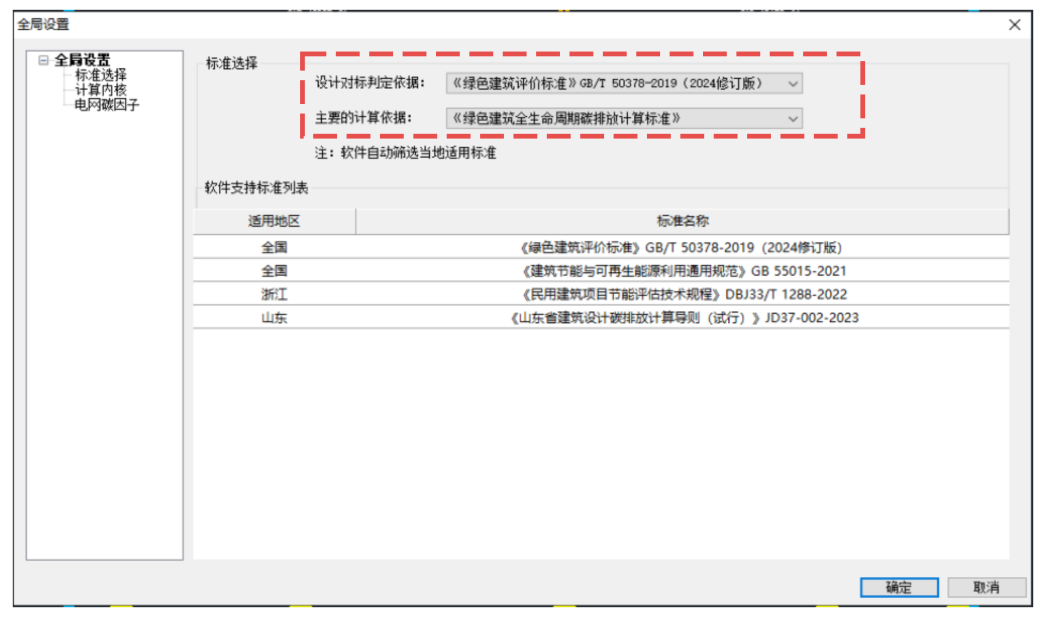1045x624 pixels.
Task: Select 《民用建筑项目节能评估技术规程》 DBJ33/T 1288-2022 name cell
Action: [x=682, y=295]
